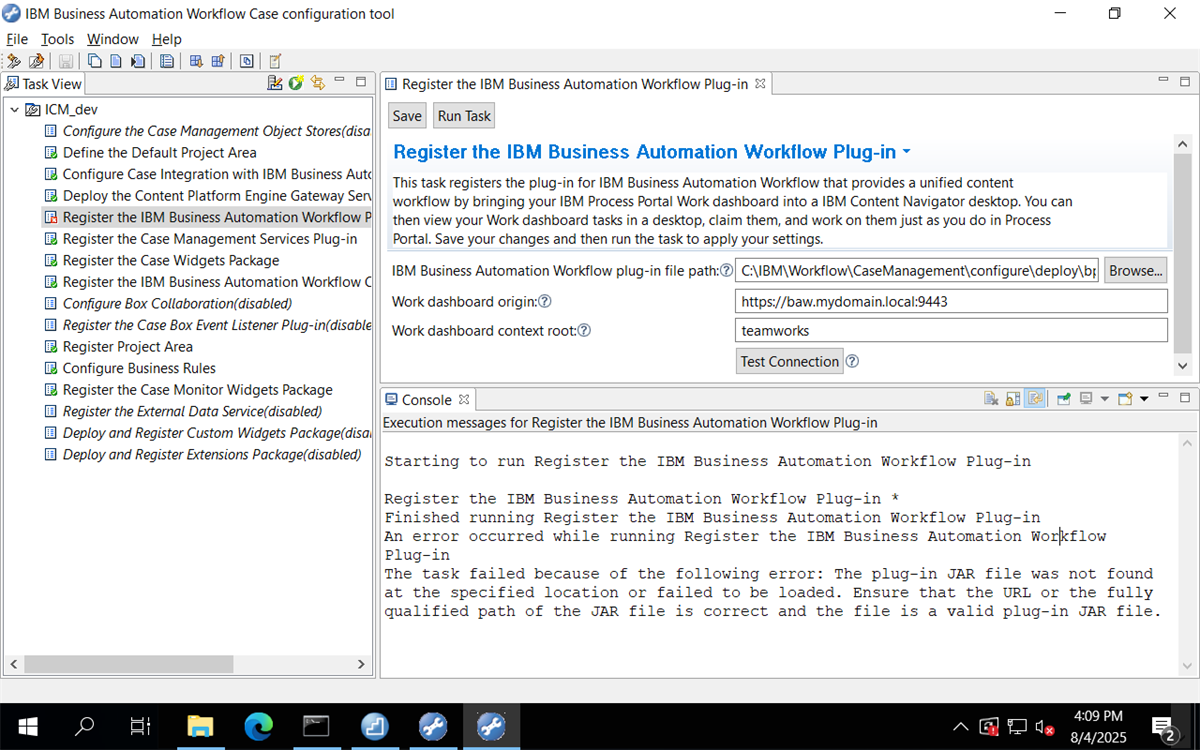Toggle the highlighted console output button

pyautogui.click(x=1035, y=399)
